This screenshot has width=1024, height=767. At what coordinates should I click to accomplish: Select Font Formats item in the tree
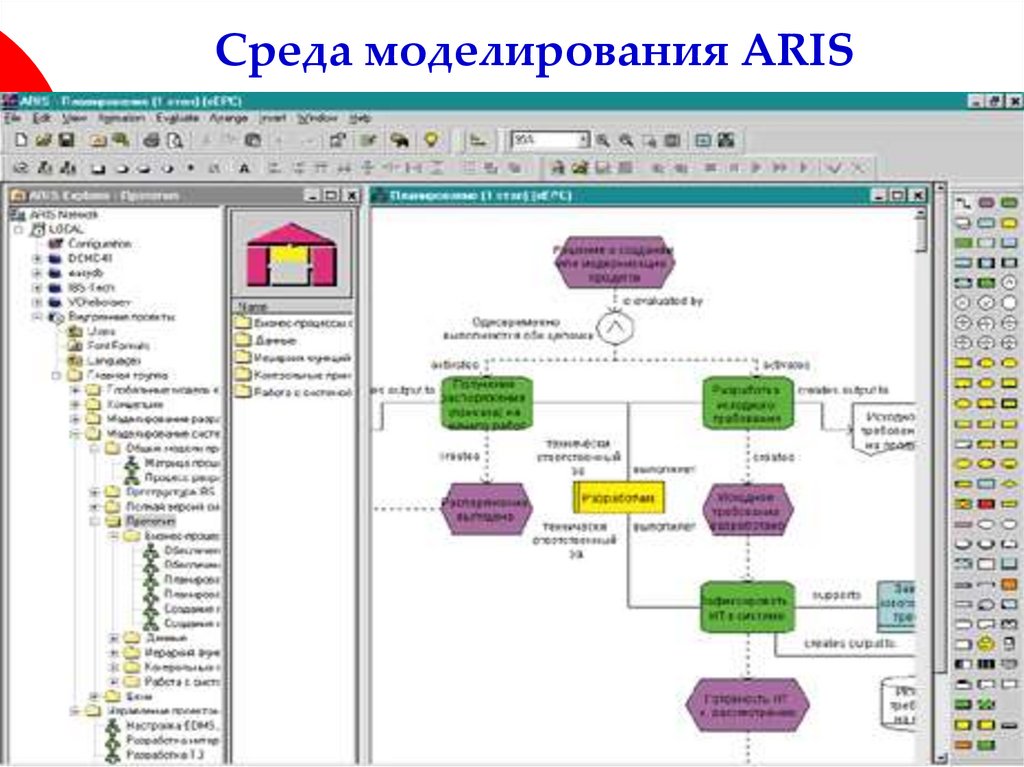(118, 346)
